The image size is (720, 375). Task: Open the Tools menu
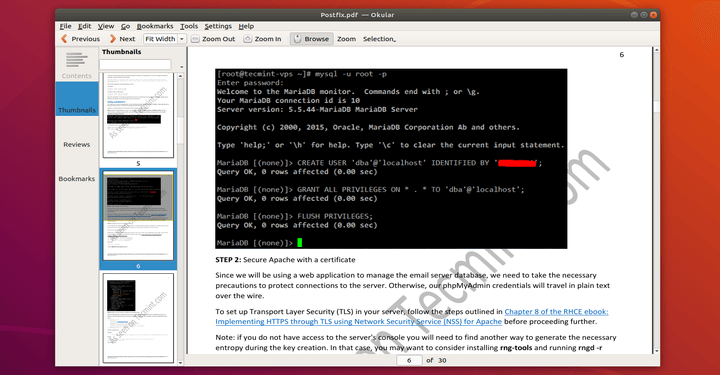point(189,26)
